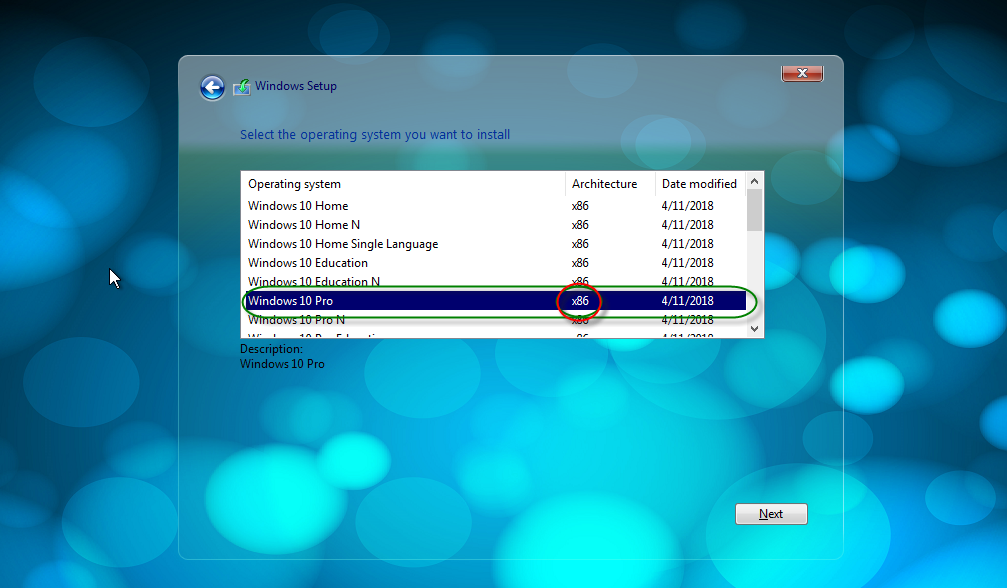Click the scrollbar up arrow in list
The width and height of the screenshot is (1007, 588).
point(754,180)
